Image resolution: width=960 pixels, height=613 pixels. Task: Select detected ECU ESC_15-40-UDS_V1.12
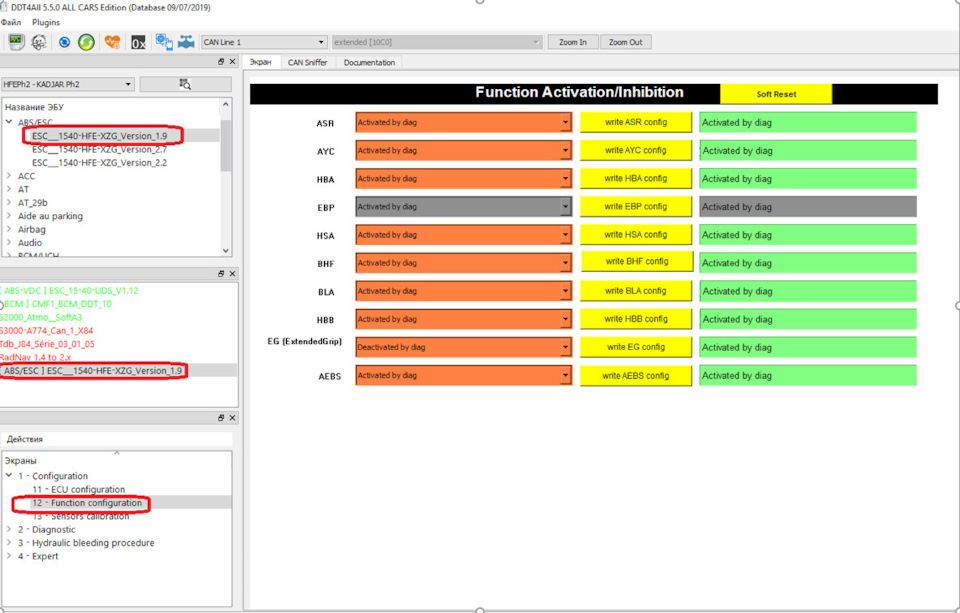point(69,290)
